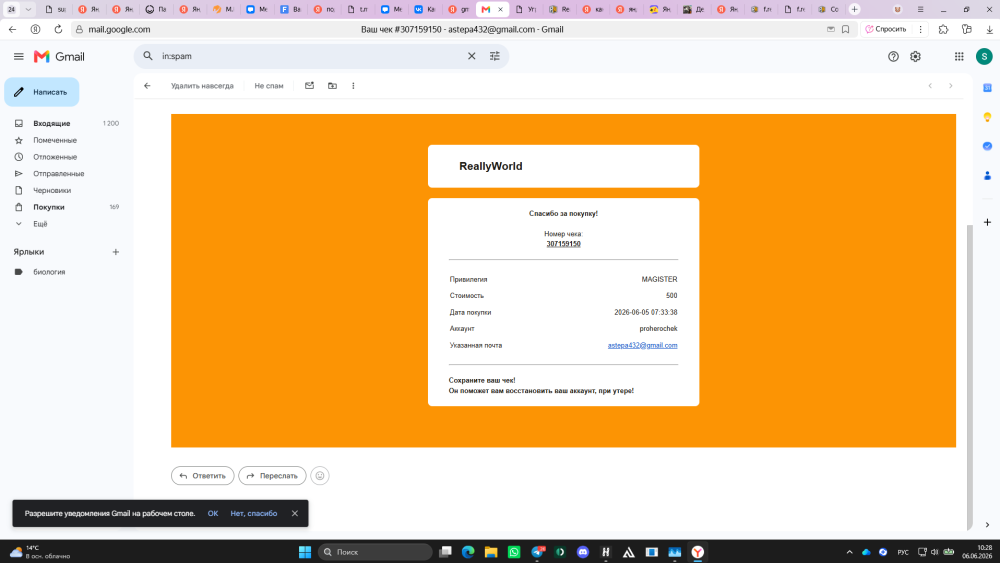
Task: Open search filter options icon
Action: [x=494, y=56]
